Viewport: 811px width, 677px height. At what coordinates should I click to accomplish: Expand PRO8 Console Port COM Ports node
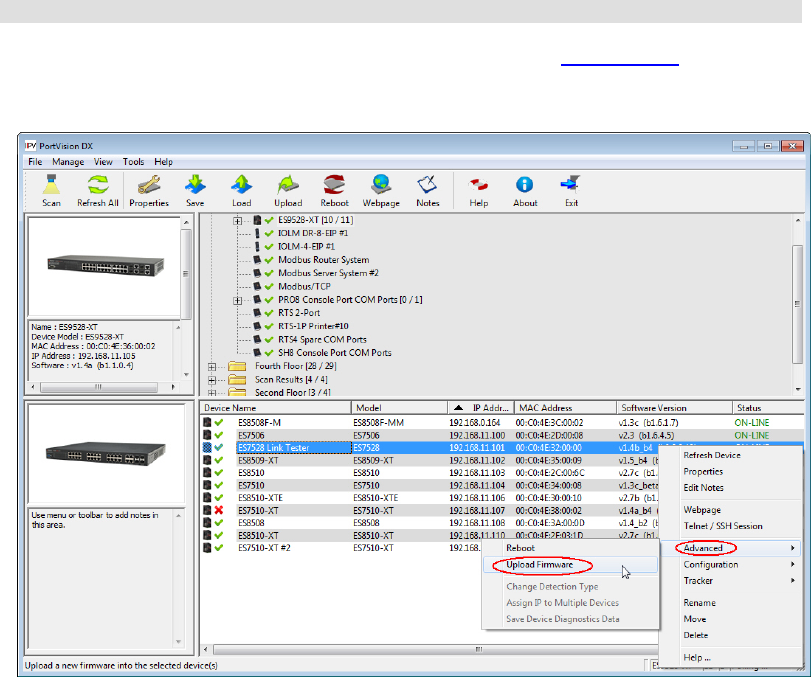click(237, 300)
